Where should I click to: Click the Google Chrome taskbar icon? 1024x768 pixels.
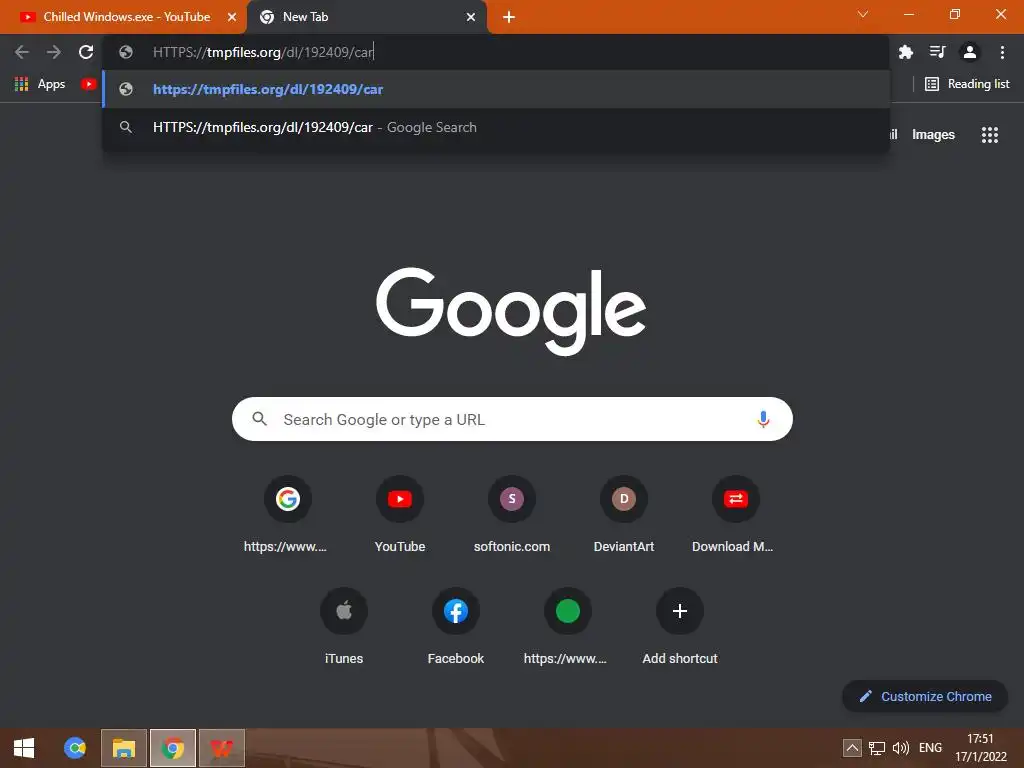tap(172, 748)
